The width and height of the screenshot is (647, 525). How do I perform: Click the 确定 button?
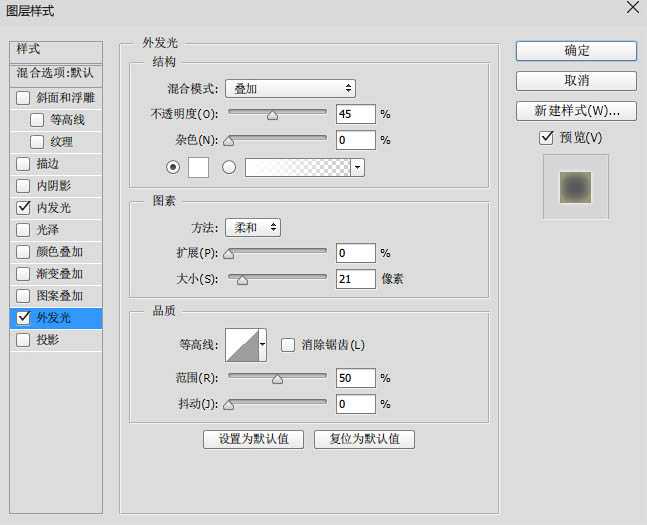coord(576,51)
